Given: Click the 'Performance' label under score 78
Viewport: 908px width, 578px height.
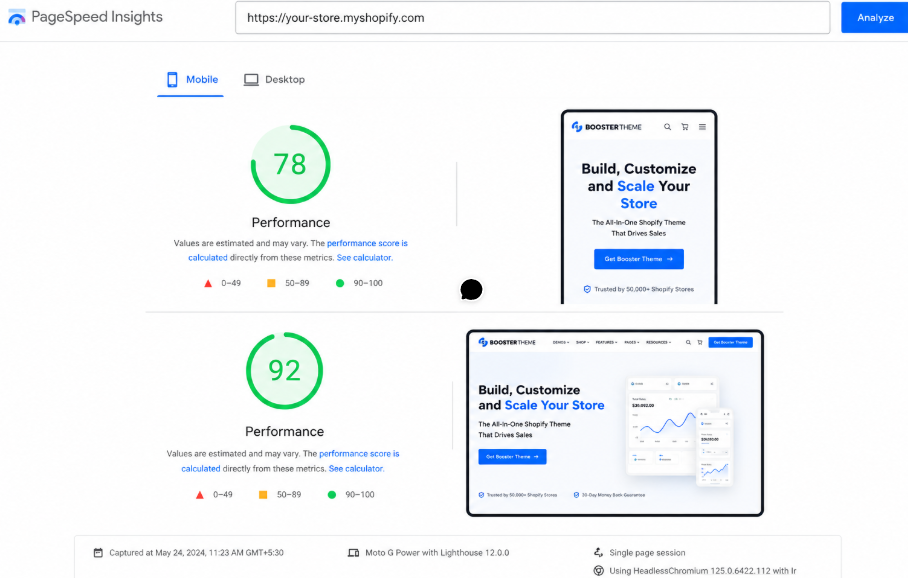Looking at the screenshot, I should [291, 222].
